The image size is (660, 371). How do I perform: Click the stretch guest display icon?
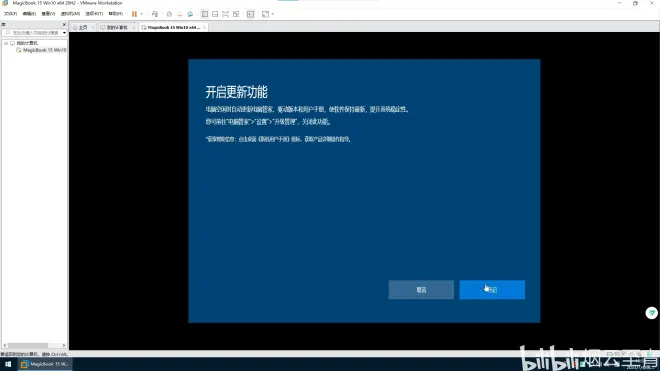point(265,14)
